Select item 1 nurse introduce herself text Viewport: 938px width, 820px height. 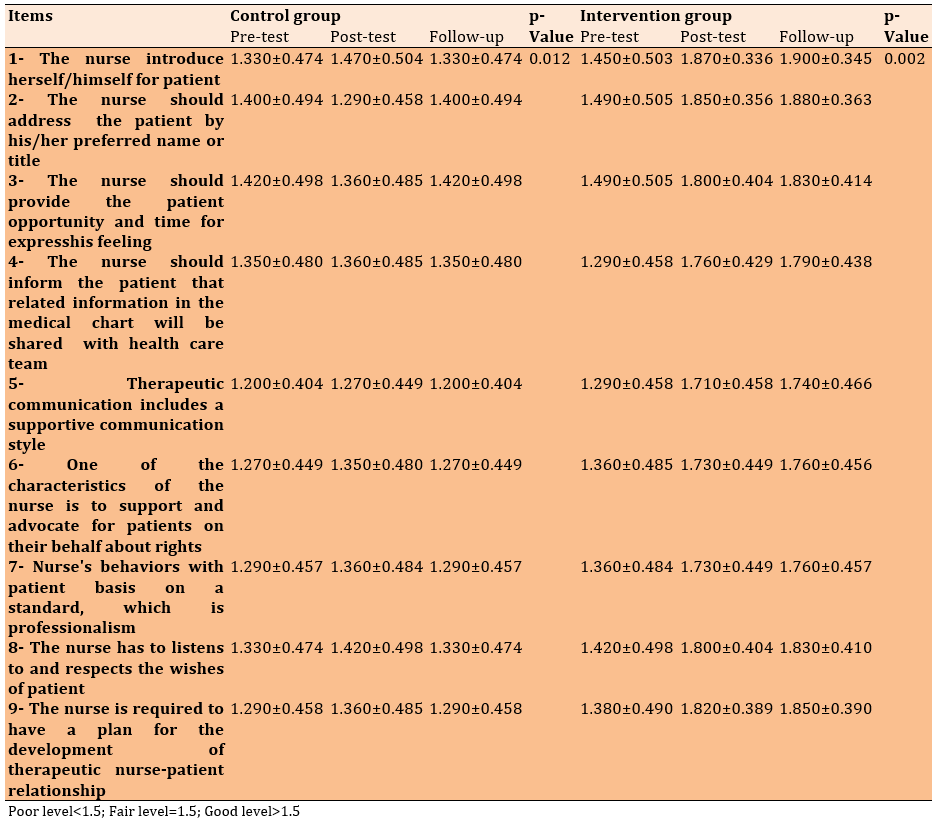pos(115,69)
